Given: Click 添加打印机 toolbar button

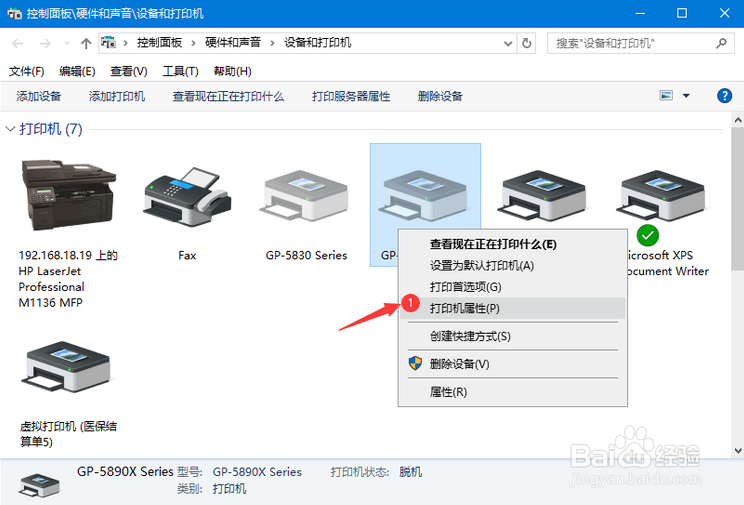Looking at the screenshot, I should click(117, 96).
